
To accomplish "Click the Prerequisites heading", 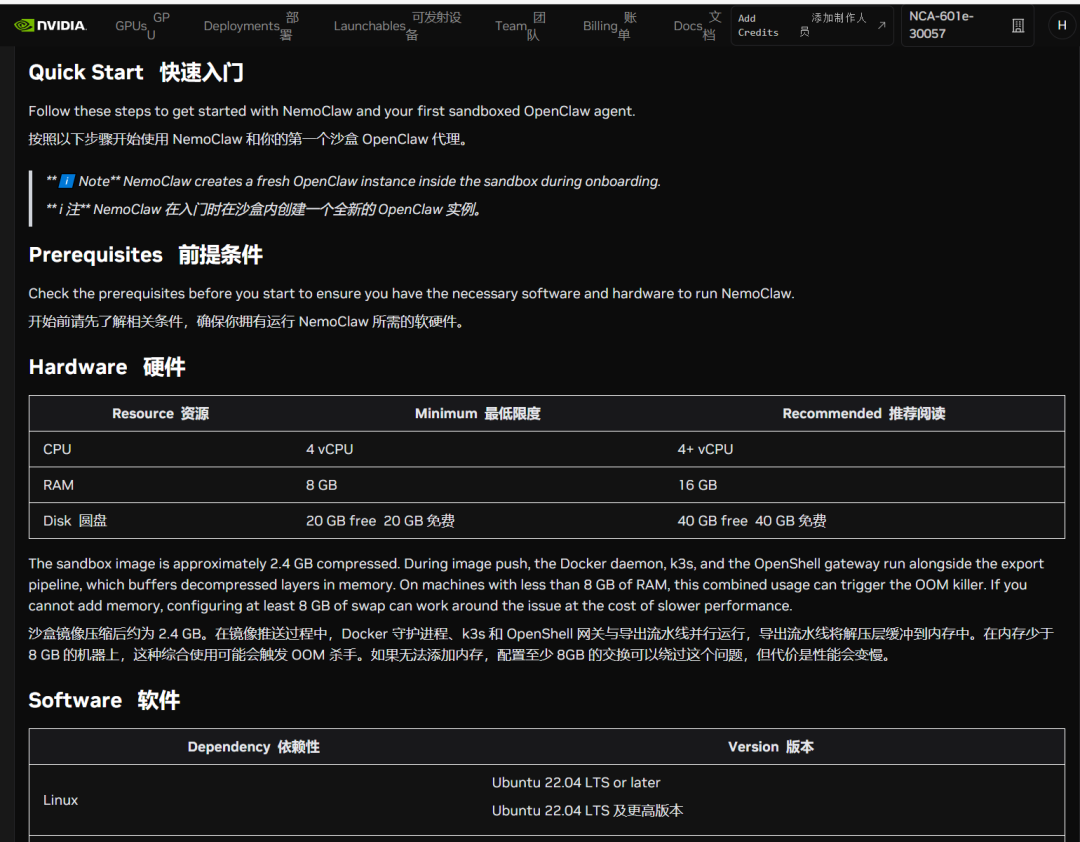I will pos(145,255).
